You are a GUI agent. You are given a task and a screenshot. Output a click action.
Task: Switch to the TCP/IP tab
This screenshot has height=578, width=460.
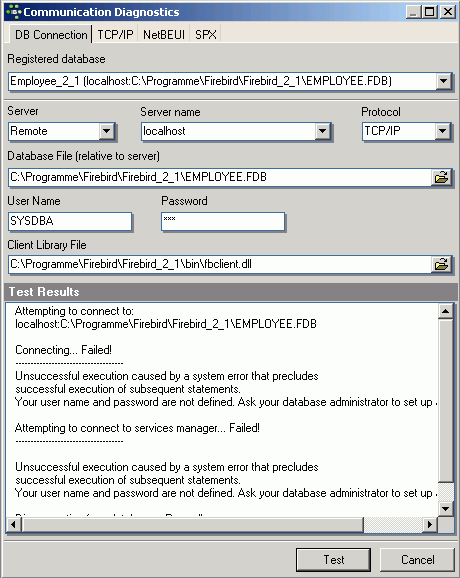pos(115,35)
